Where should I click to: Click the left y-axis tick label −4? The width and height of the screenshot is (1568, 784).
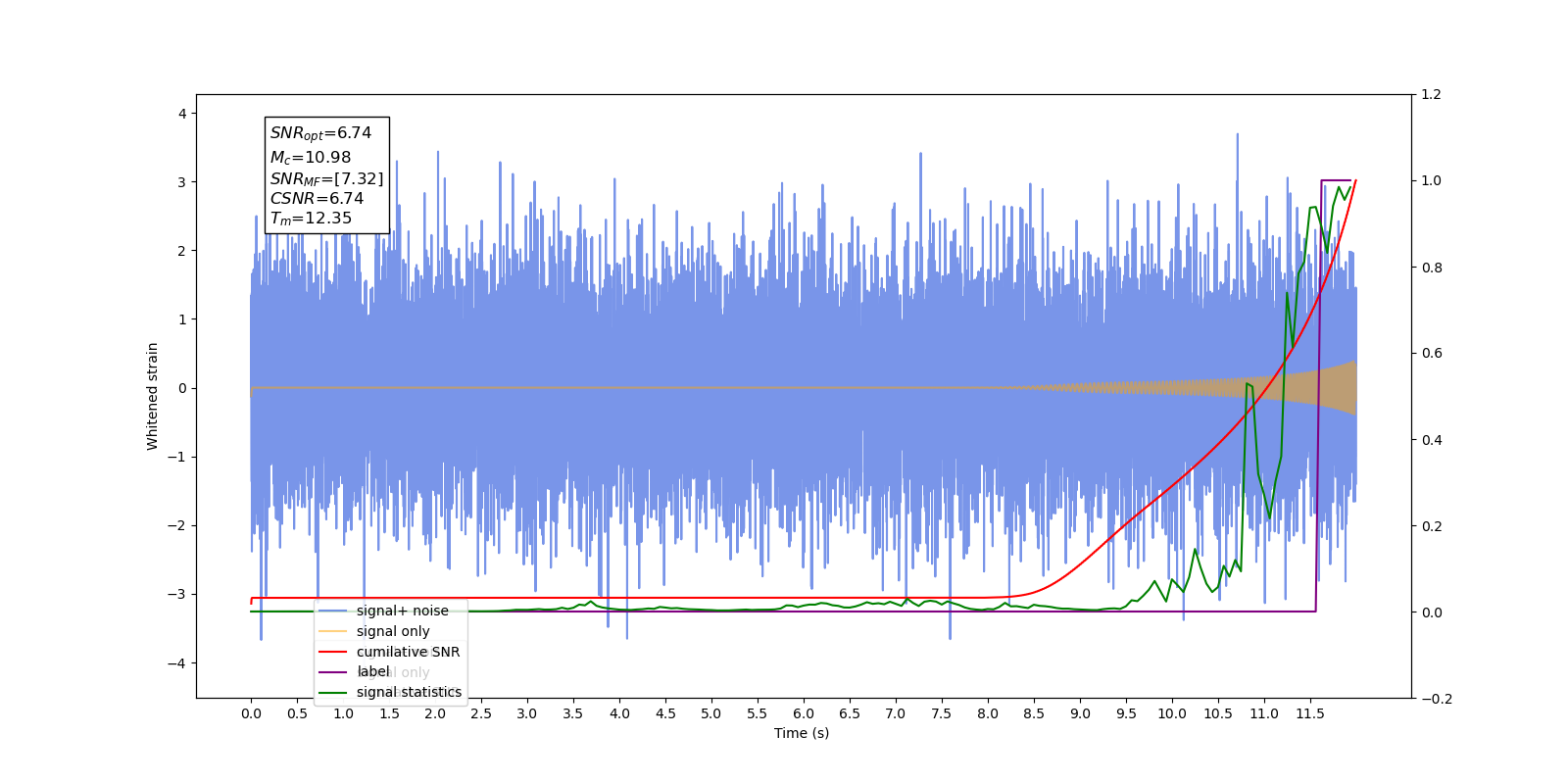178,663
